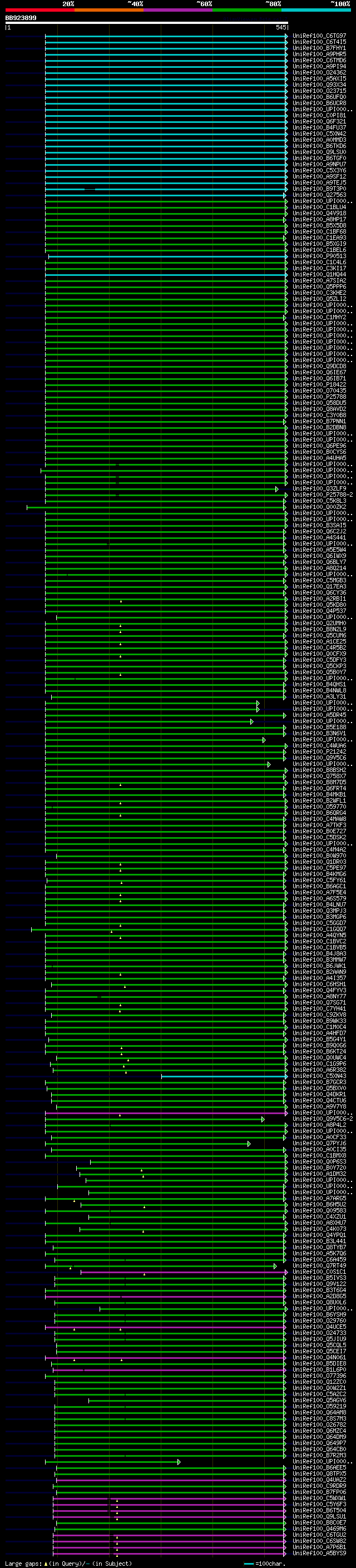Select UniRef100_B5XGI9 label
356x1568 pixels.
(x=319, y=244)
